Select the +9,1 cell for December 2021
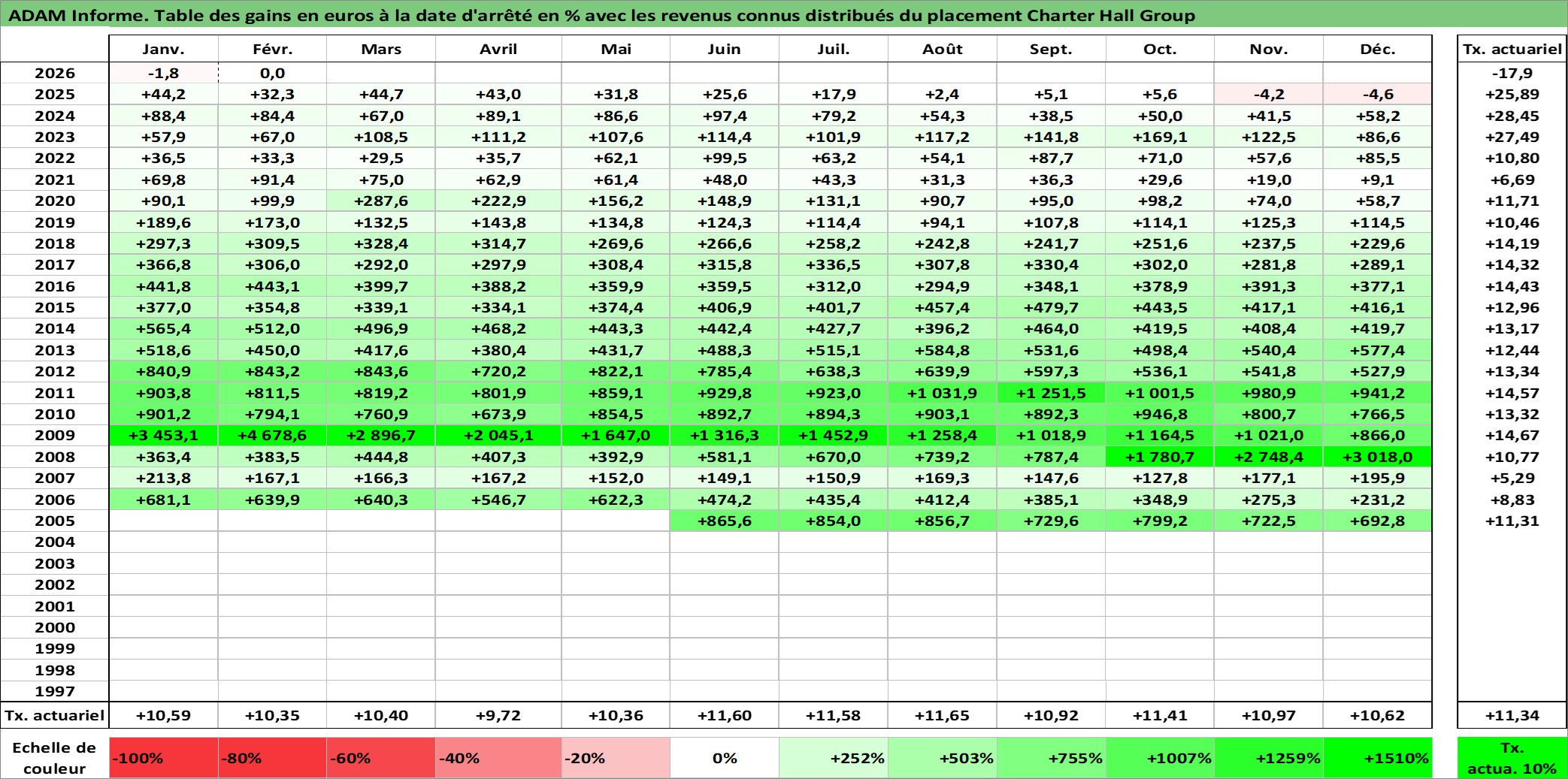Viewport: 1568px width, 779px height. (x=1377, y=180)
